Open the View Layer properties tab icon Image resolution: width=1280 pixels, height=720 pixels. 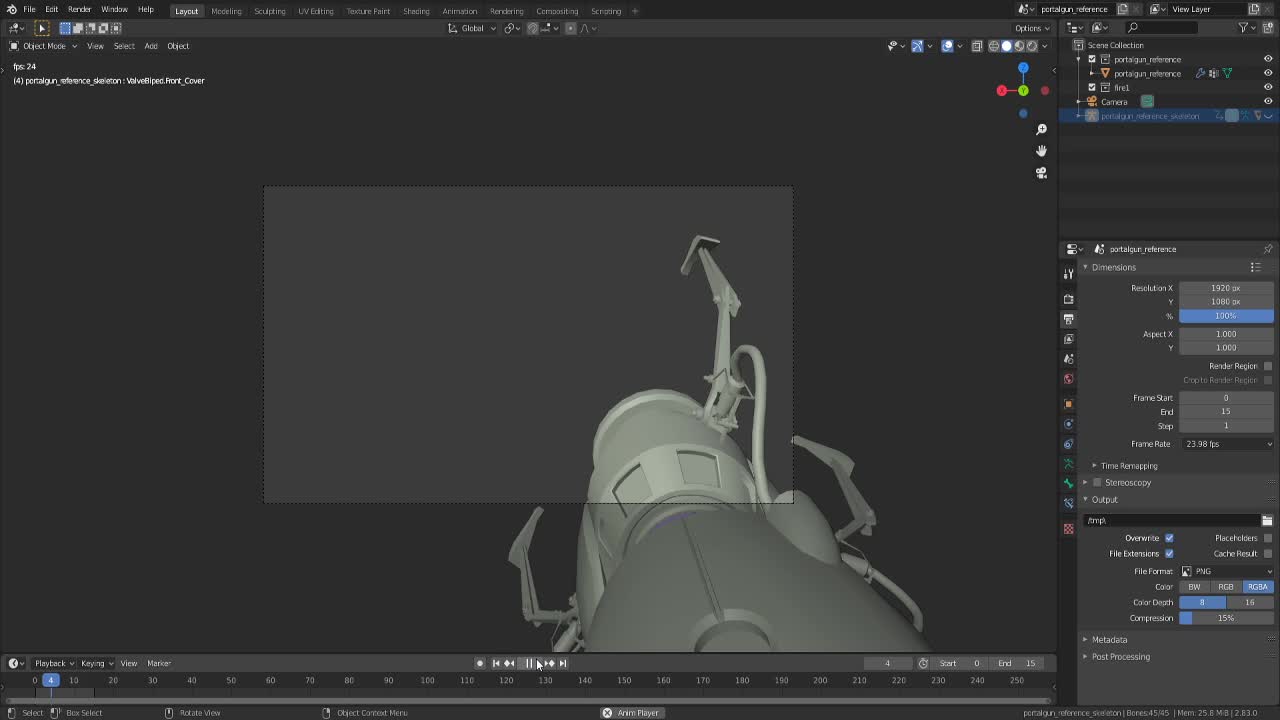coord(1068,339)
